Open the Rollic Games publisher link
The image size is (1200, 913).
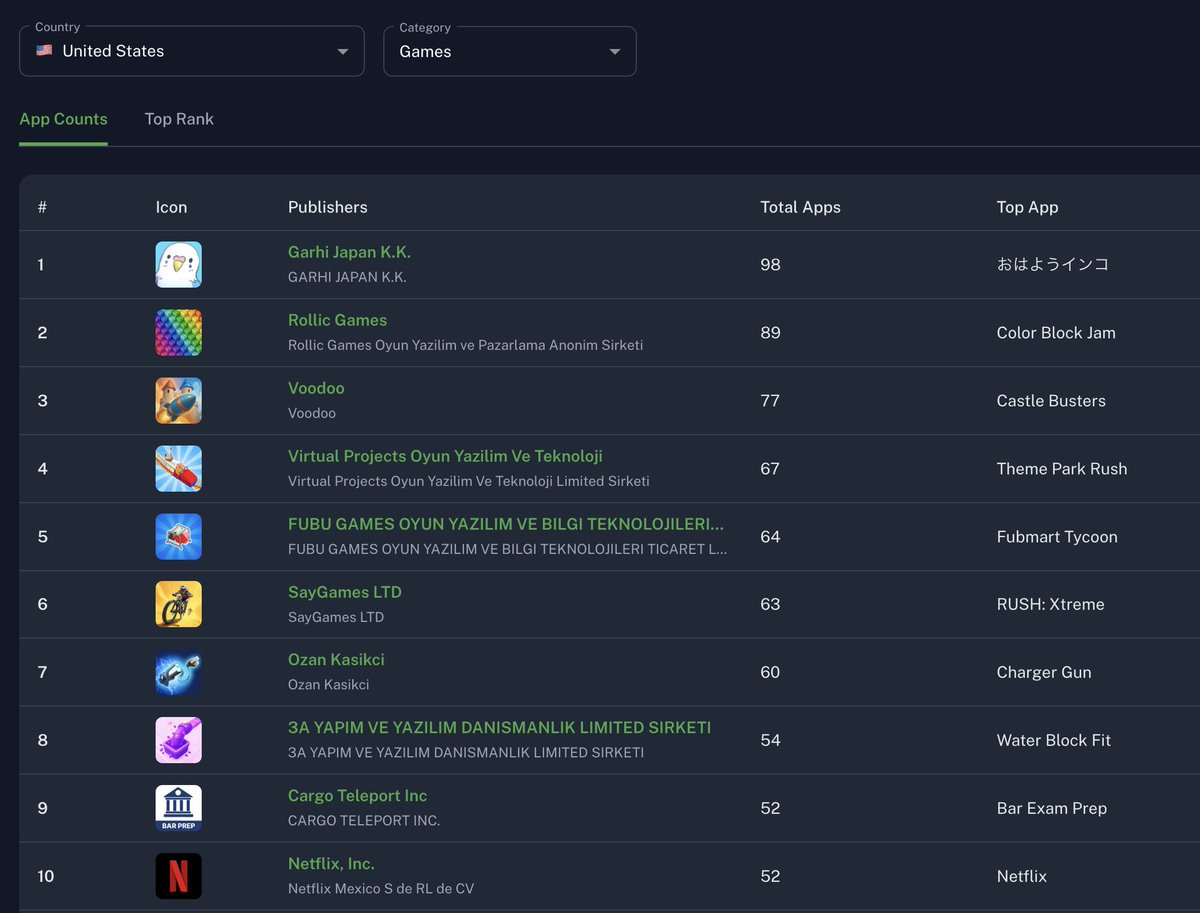[337, 320]
